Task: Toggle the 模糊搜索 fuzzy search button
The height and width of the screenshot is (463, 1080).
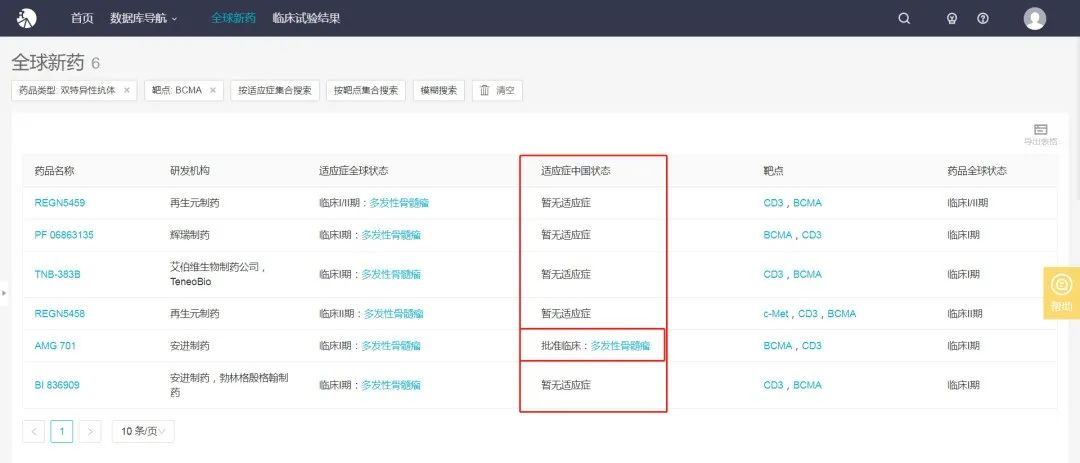Action: tap(438, 90)
